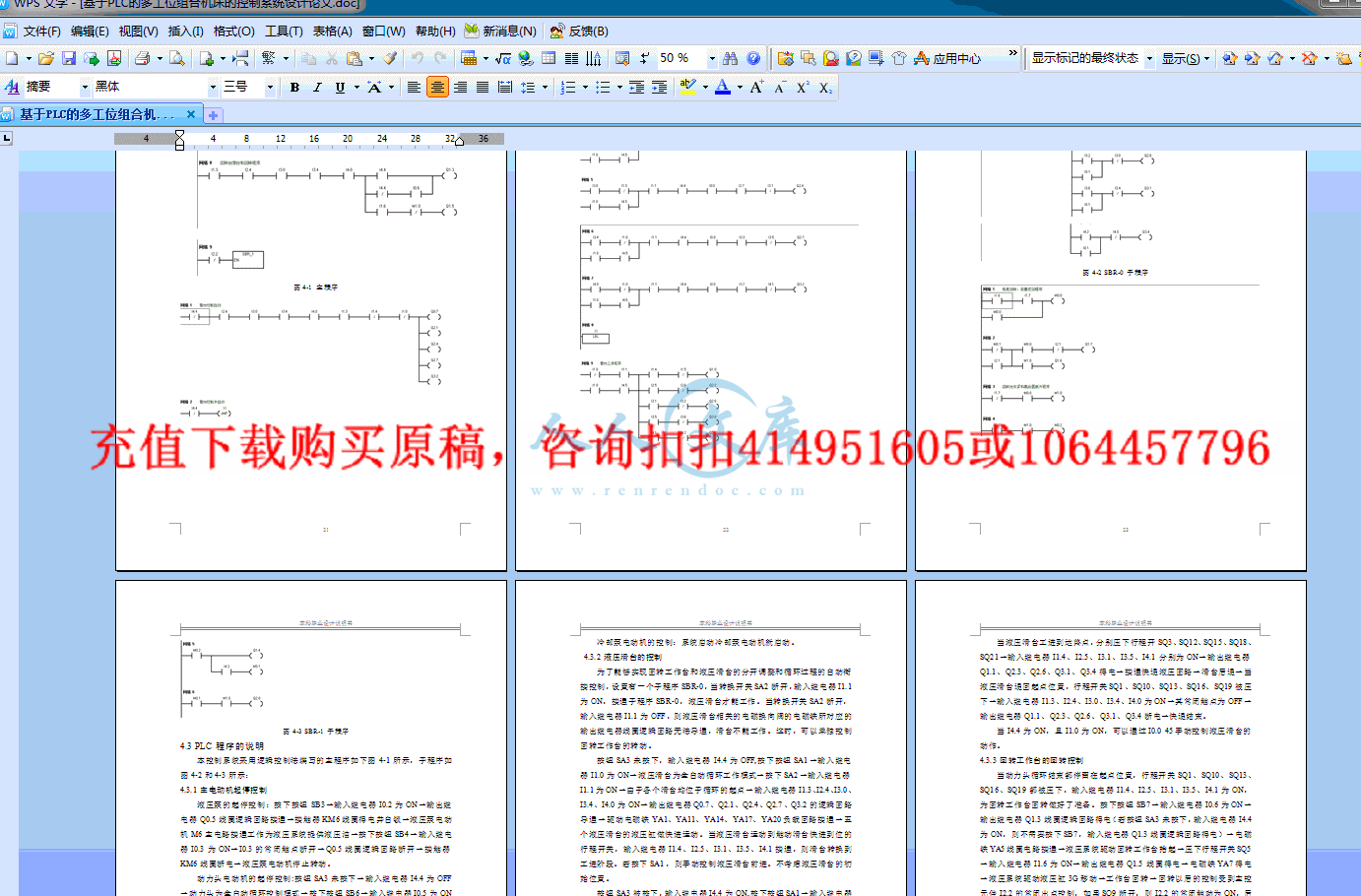
Task: Apply bulleted list formatting
Action: pyautogui.click(x=603, y=88)
